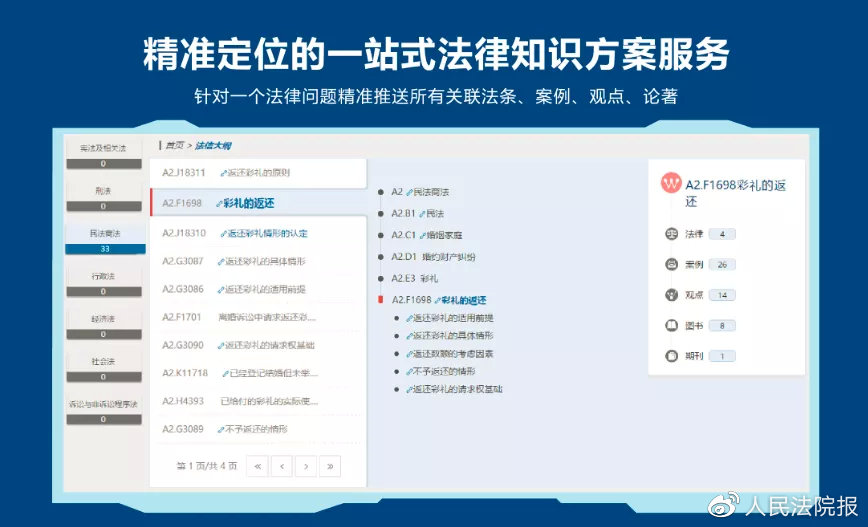Click link icon beside 返还彩礼情形的认定
The height and width of the screenshot is (527, 868).
(x=224, y=234)
